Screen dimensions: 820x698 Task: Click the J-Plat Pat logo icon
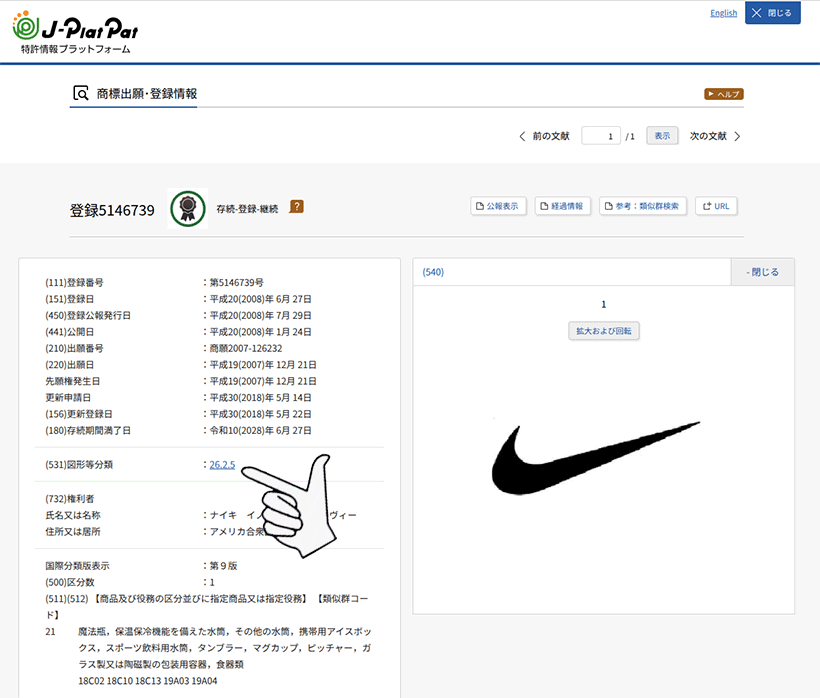click(24, 27)
